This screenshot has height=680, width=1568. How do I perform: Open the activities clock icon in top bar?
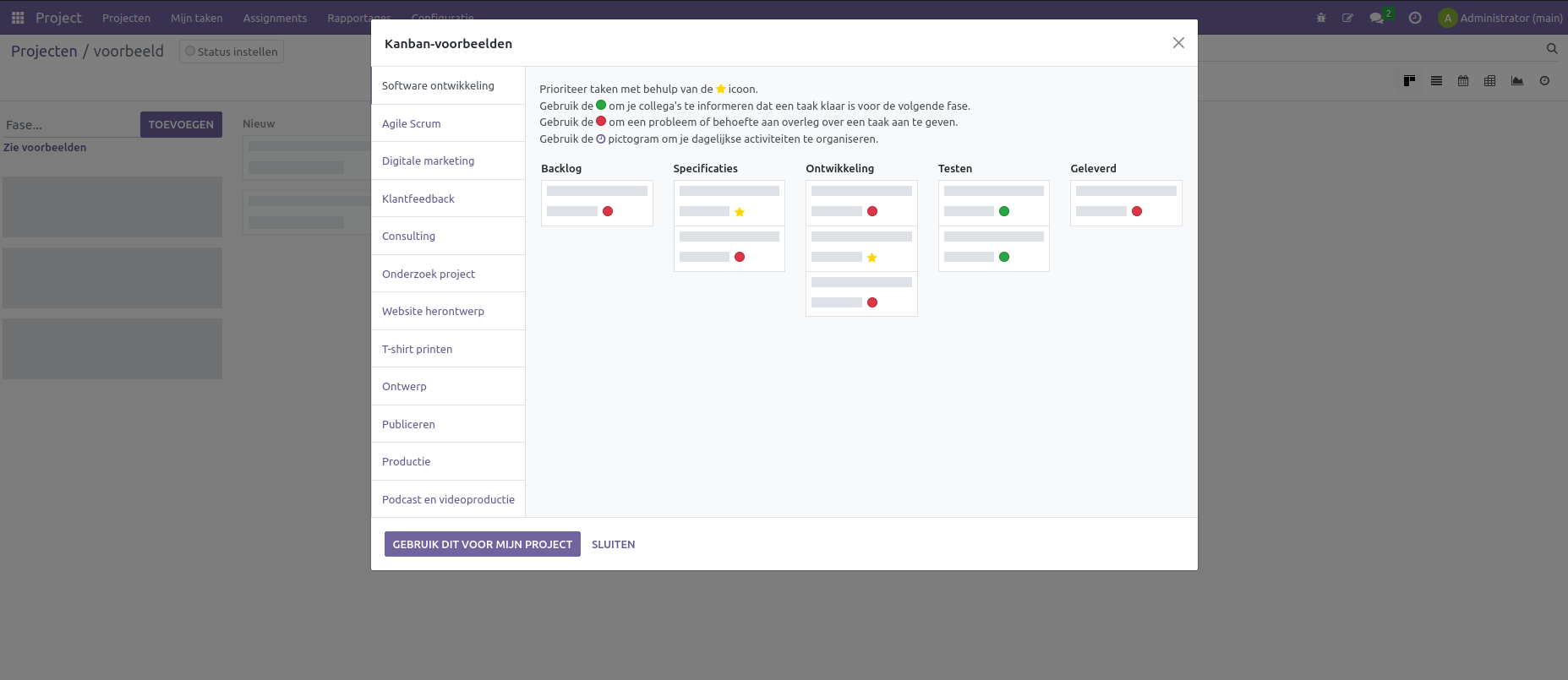click(1415, 18)
